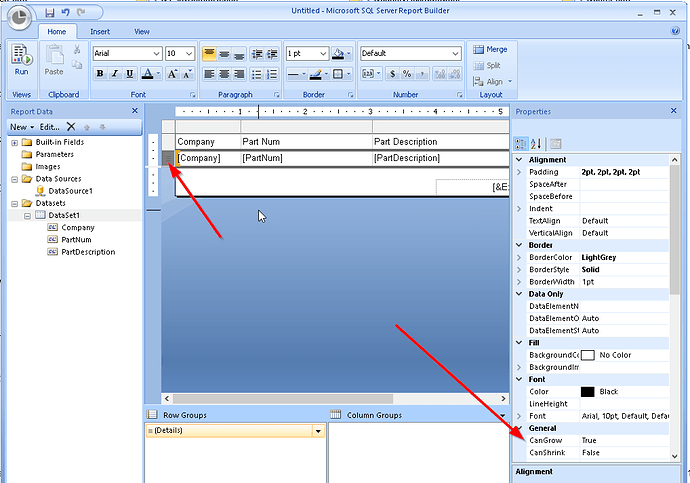This screenshot has width=690, height=483.
Task: Click the Decrease Decimals icon
Action: click(x=455, y=73)
